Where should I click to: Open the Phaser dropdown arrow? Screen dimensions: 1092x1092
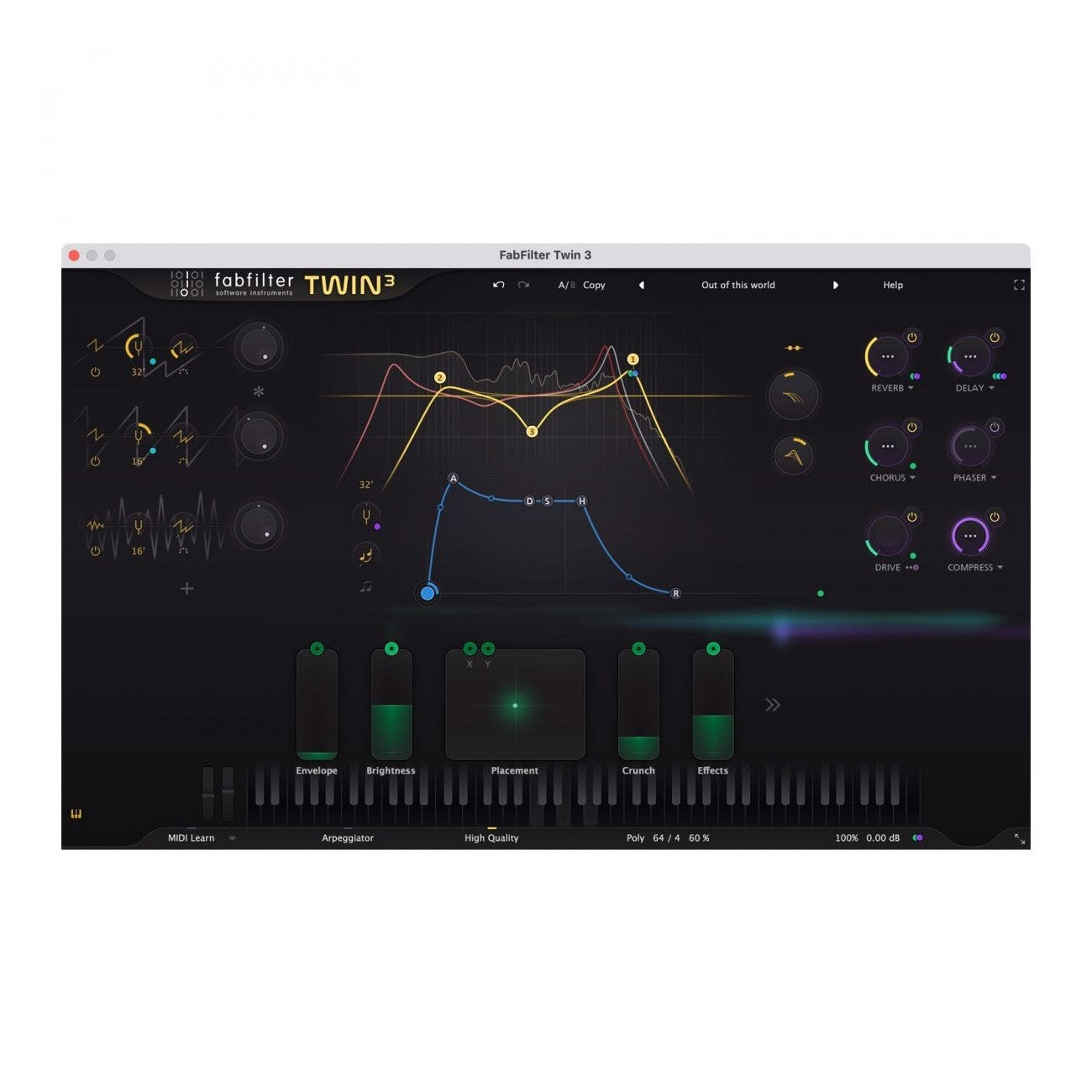tap(994, 478)
